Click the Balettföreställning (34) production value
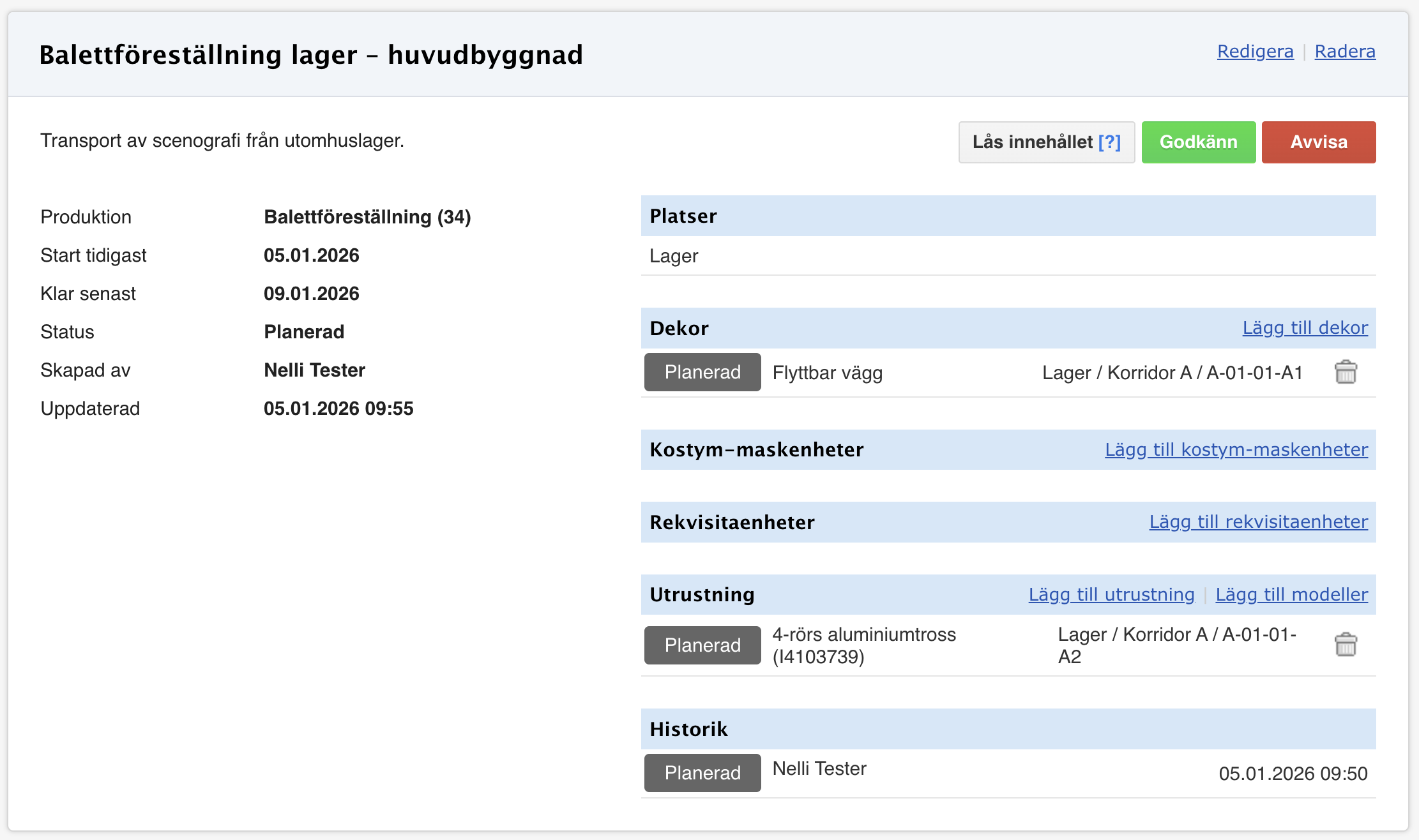 click(x=367, y=217)
